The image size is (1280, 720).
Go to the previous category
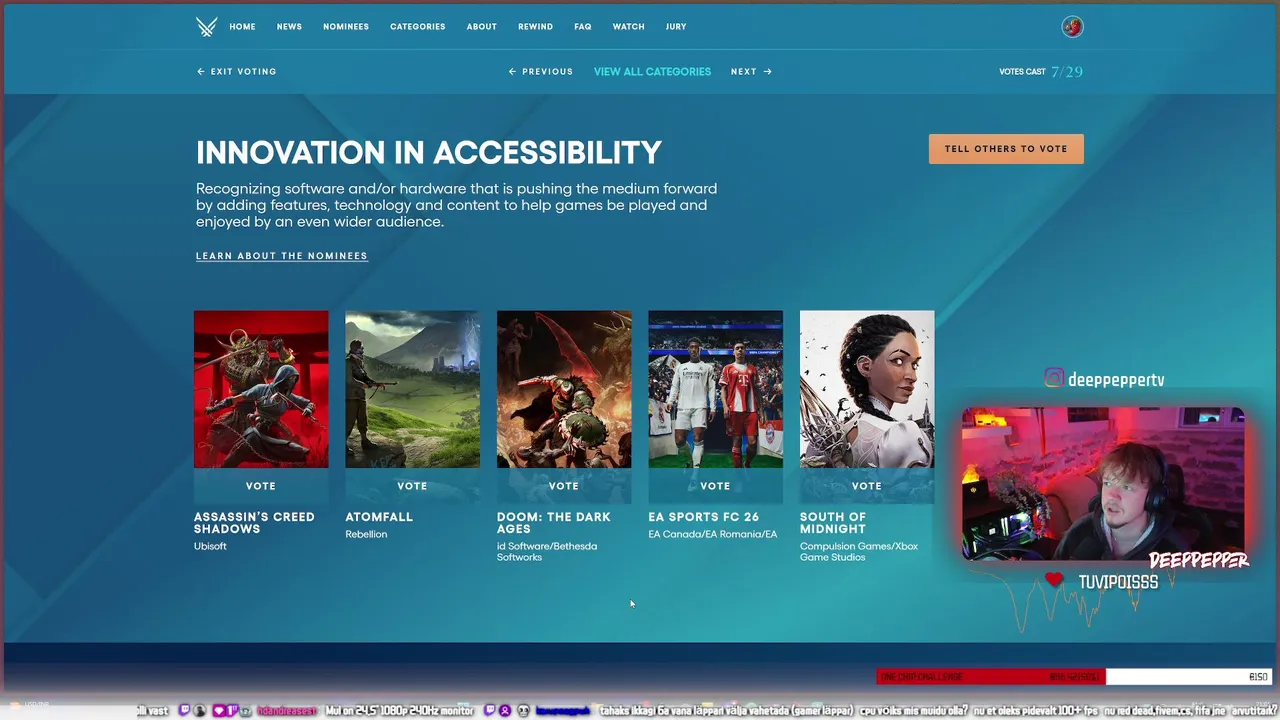pyautogui.click(x=541, y=72)
